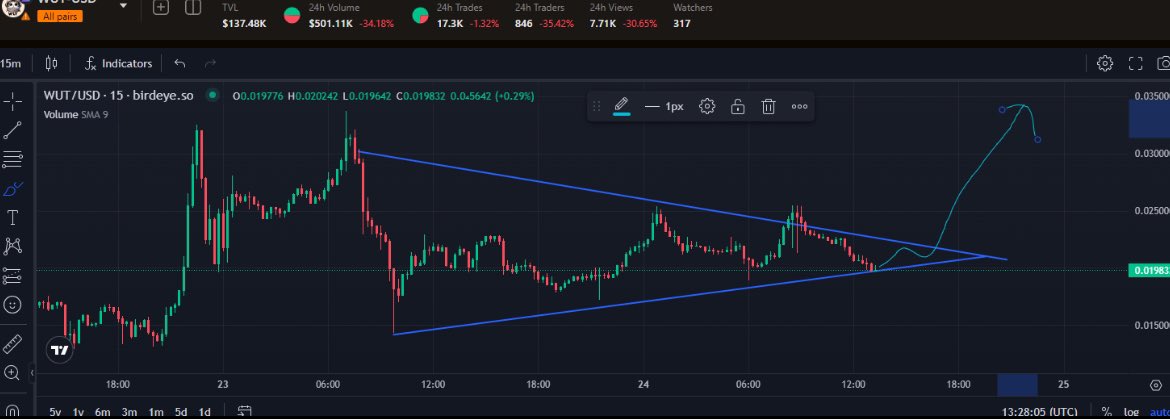
Task: Delete the selected drawing with trash icon
Action: tap(769, 107)
